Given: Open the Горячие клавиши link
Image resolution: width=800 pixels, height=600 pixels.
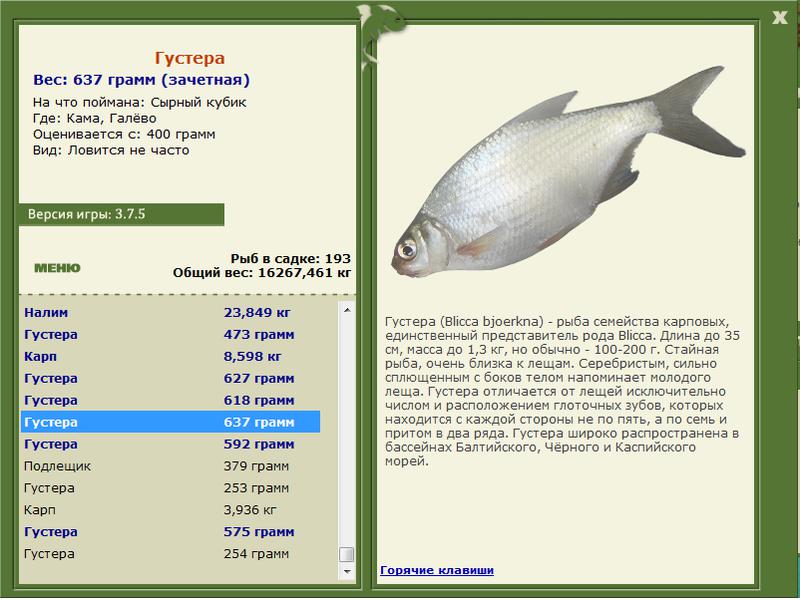Looking at the screenshot, I should tap(437, 570).
